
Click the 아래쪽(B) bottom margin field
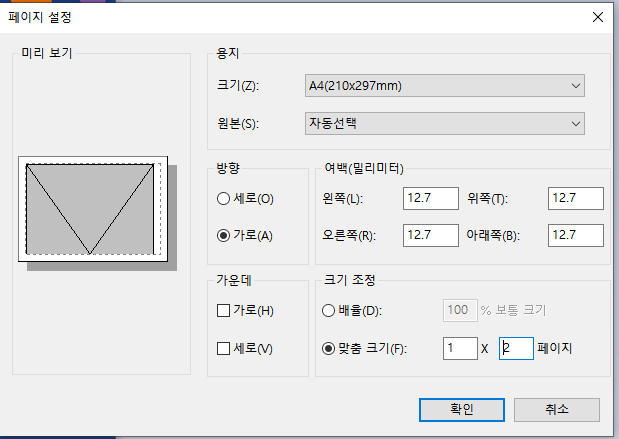point(576,235)
